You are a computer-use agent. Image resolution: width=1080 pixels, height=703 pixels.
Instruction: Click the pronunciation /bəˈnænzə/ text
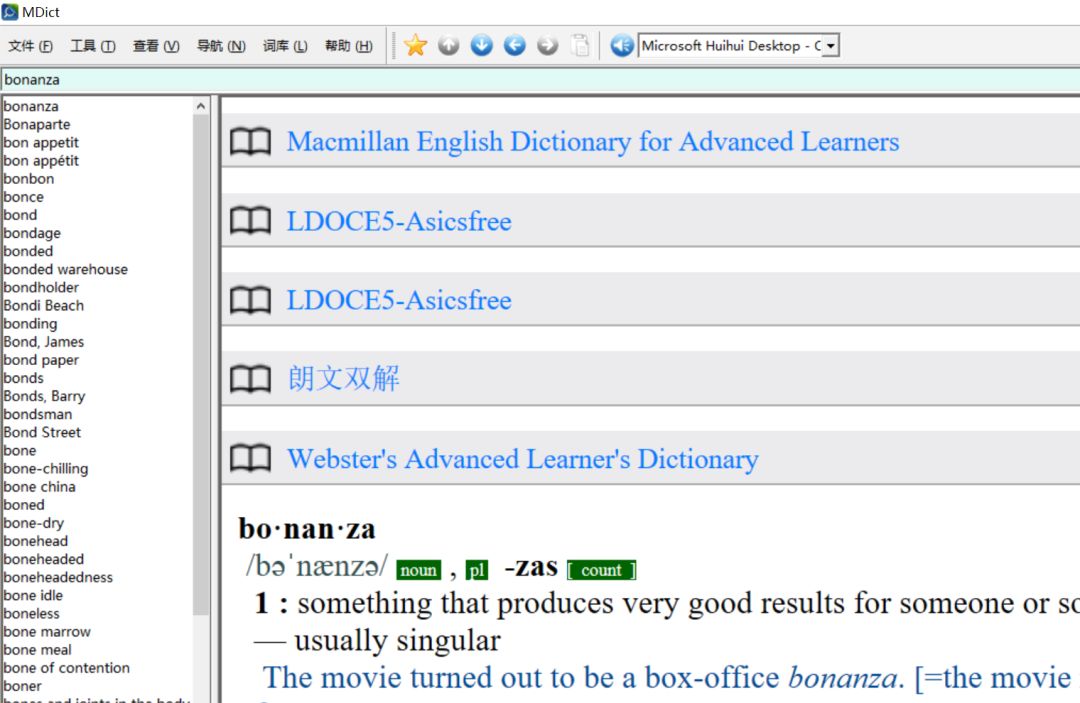(x=318, y=567)
